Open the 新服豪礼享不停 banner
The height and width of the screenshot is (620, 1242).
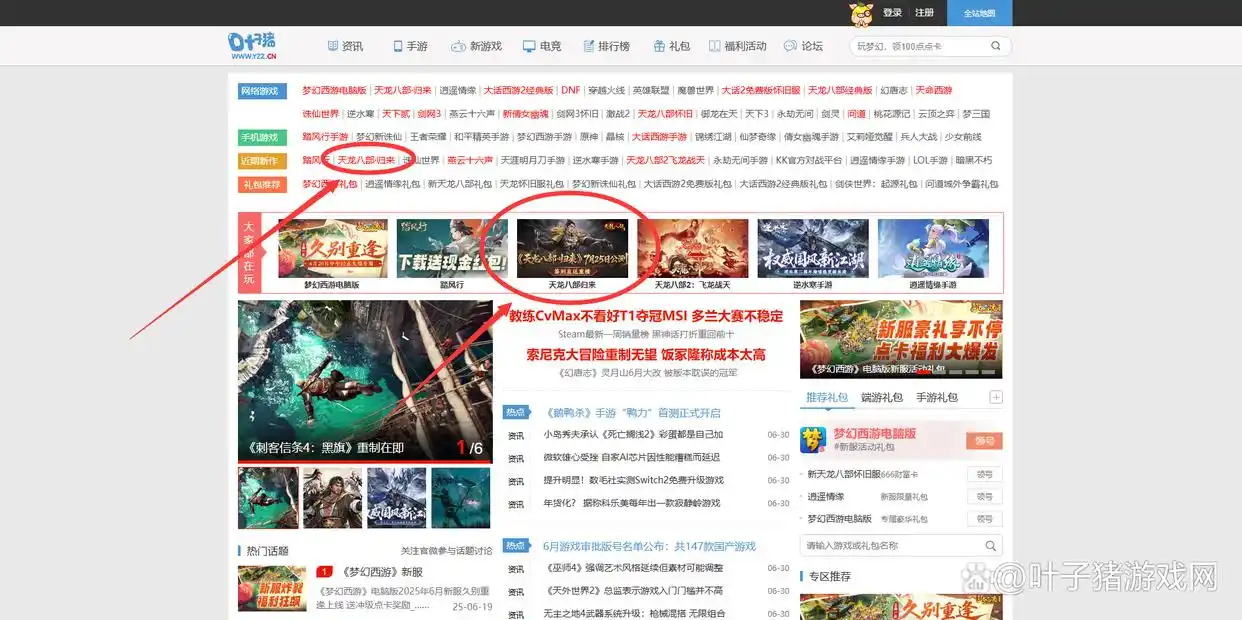pos(901,340)
